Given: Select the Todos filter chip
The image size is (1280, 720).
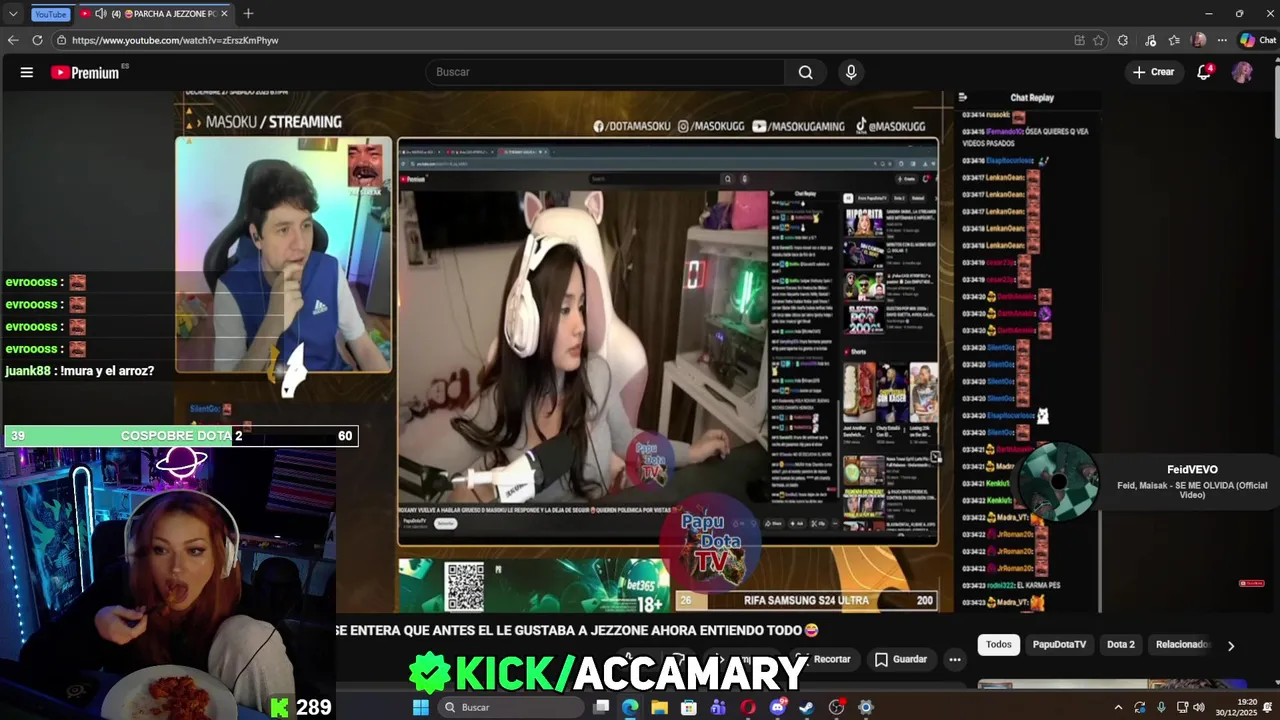Looking at the screenshot, I should [999, 645].
